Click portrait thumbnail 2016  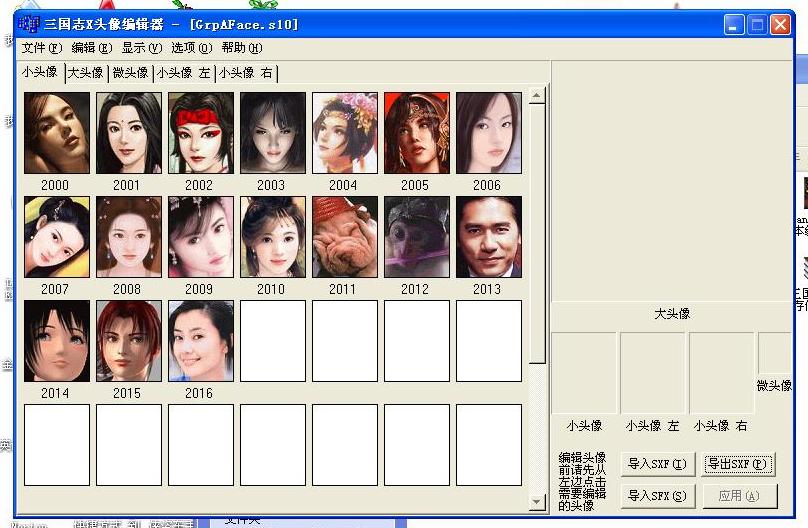coord(200,341)
